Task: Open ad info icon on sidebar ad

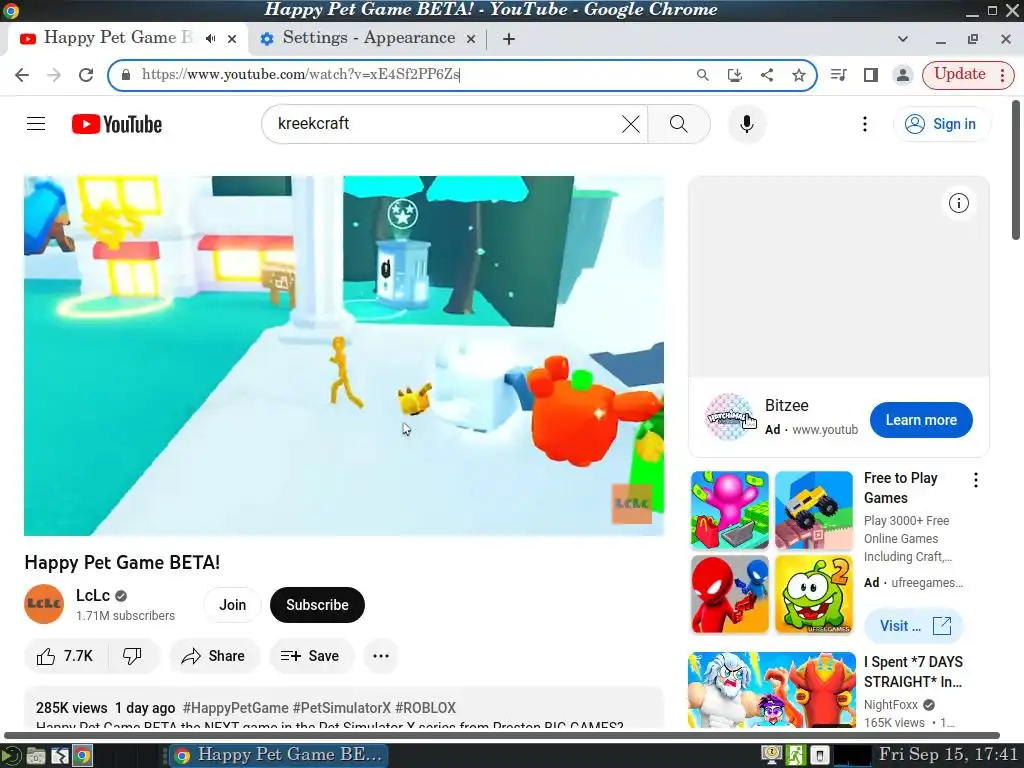Action: coord(959,203)
